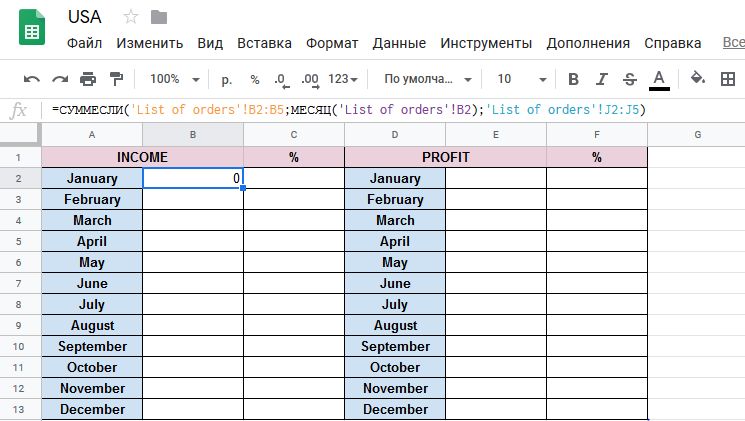Image resolution: width=745 pixels, height=421 pixels.
Task: Select row 1 header
Action: click(x=19, y=157)
